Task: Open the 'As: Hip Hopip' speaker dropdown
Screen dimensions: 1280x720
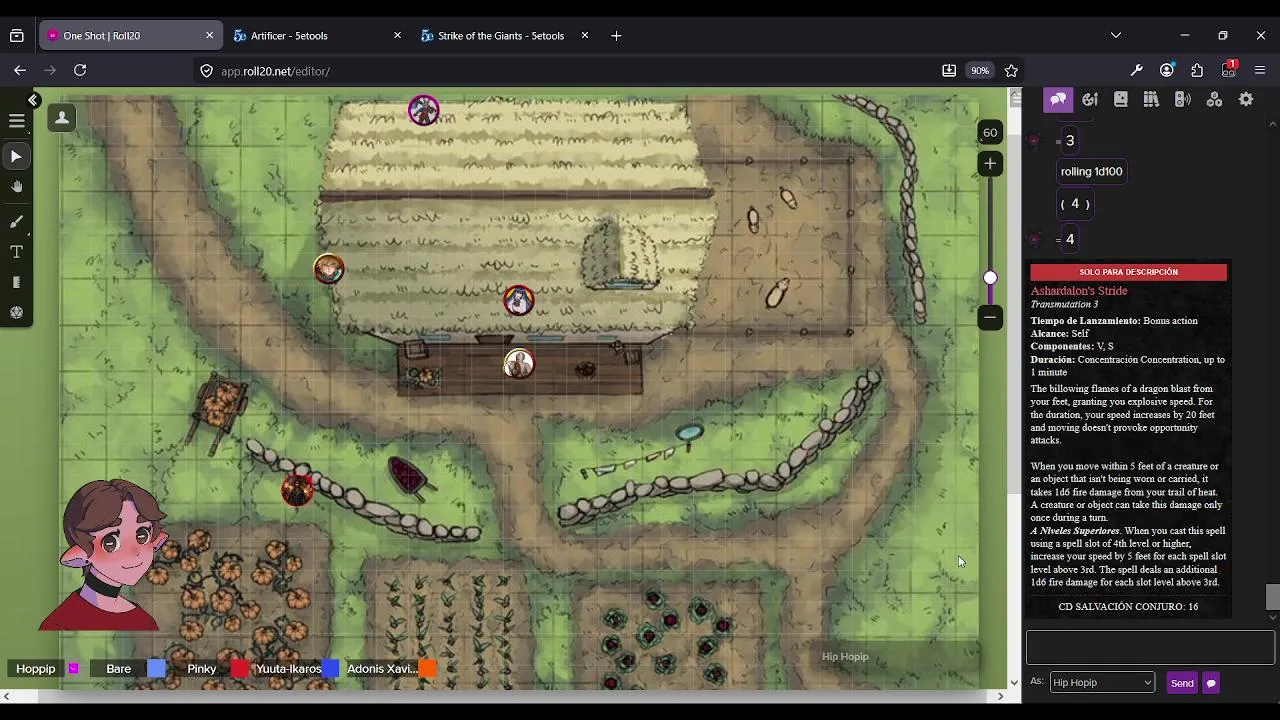Action: click(1102, 683)
